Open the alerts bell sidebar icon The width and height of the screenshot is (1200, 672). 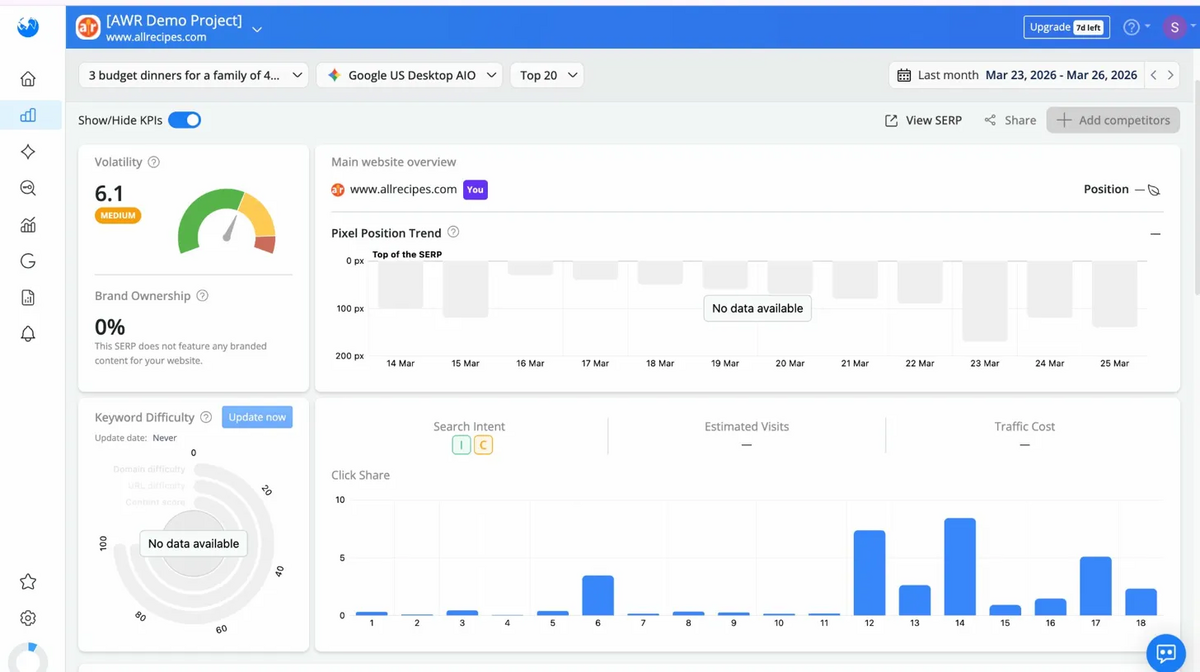point(28,334)
